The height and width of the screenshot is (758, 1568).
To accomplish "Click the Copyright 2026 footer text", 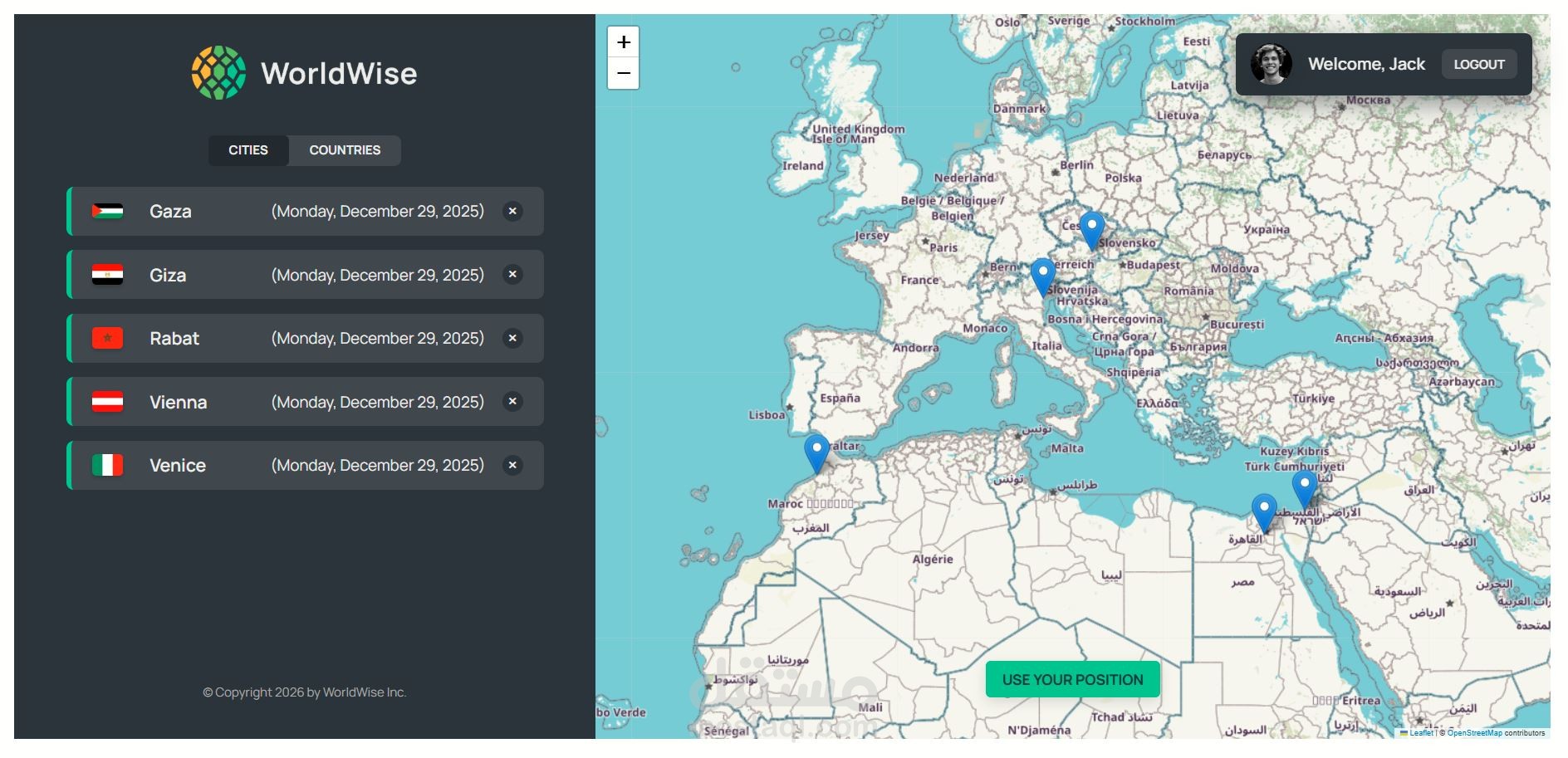I will (305, 692).
